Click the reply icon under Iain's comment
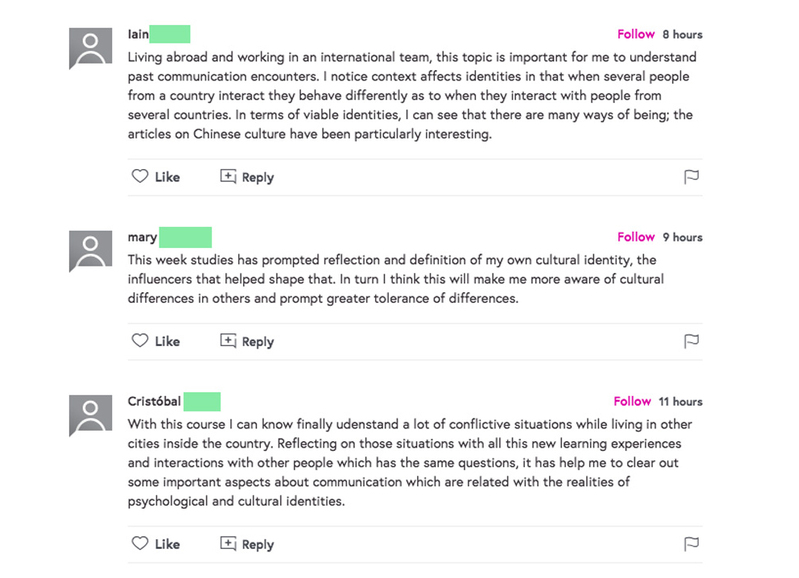Screen dimensions: 799x578 [x=228, y=177]
